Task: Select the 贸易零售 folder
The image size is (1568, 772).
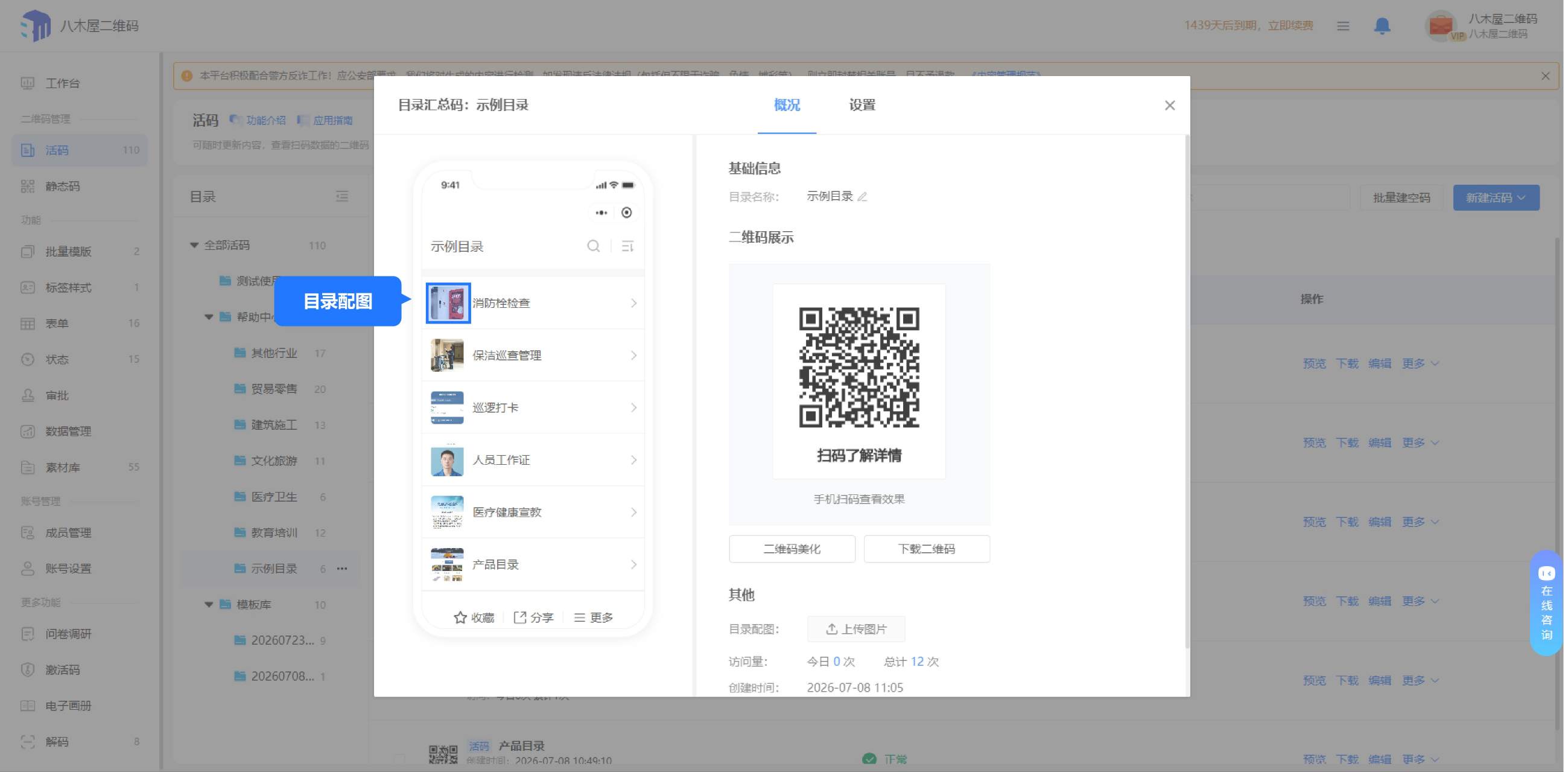Action: 274,389
